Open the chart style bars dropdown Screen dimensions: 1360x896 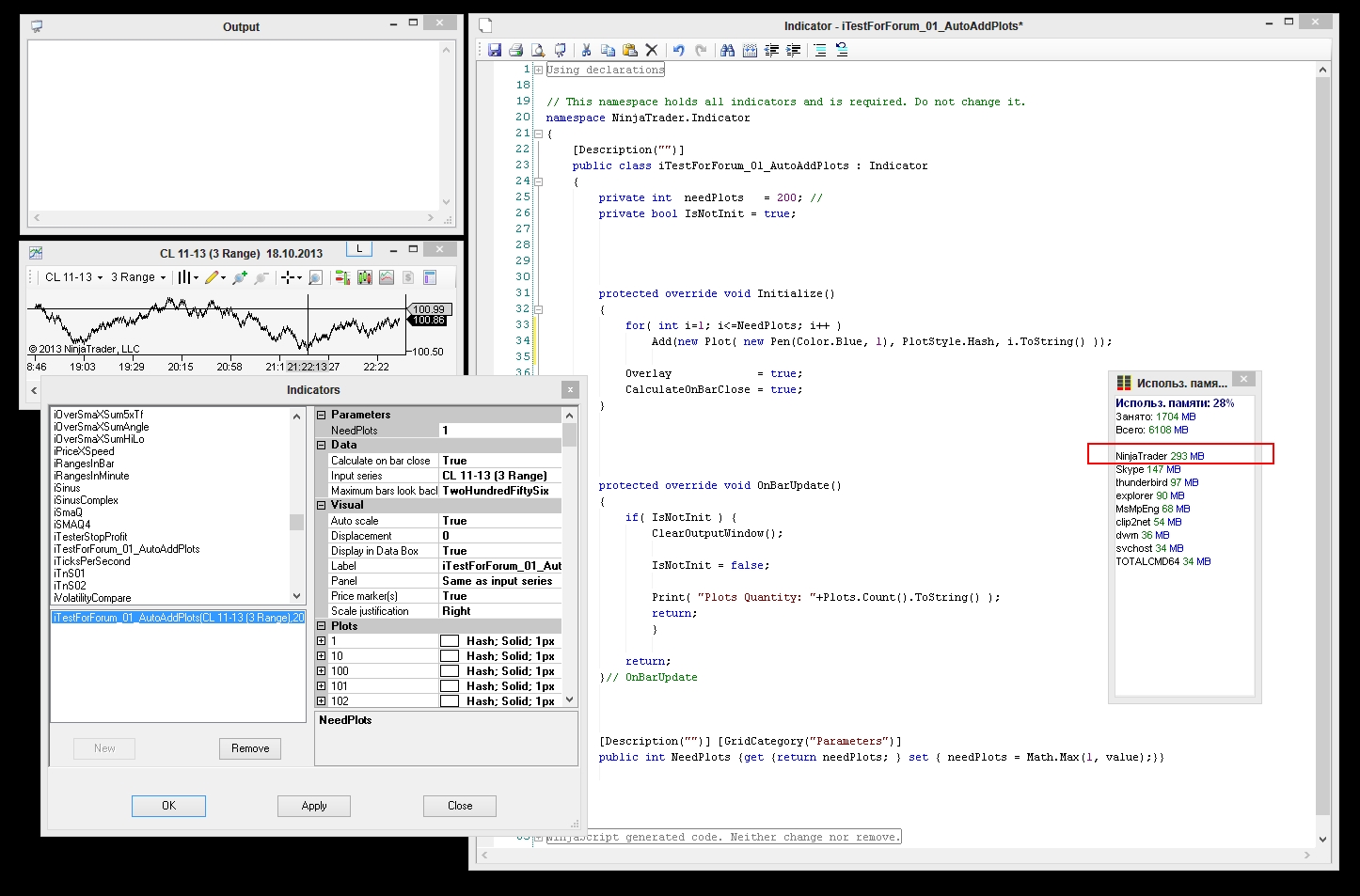(187, 277)
